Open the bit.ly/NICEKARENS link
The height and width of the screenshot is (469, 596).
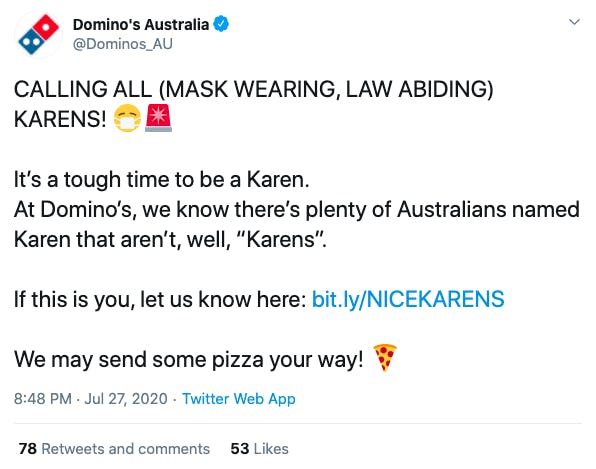[x=408, y=299]
